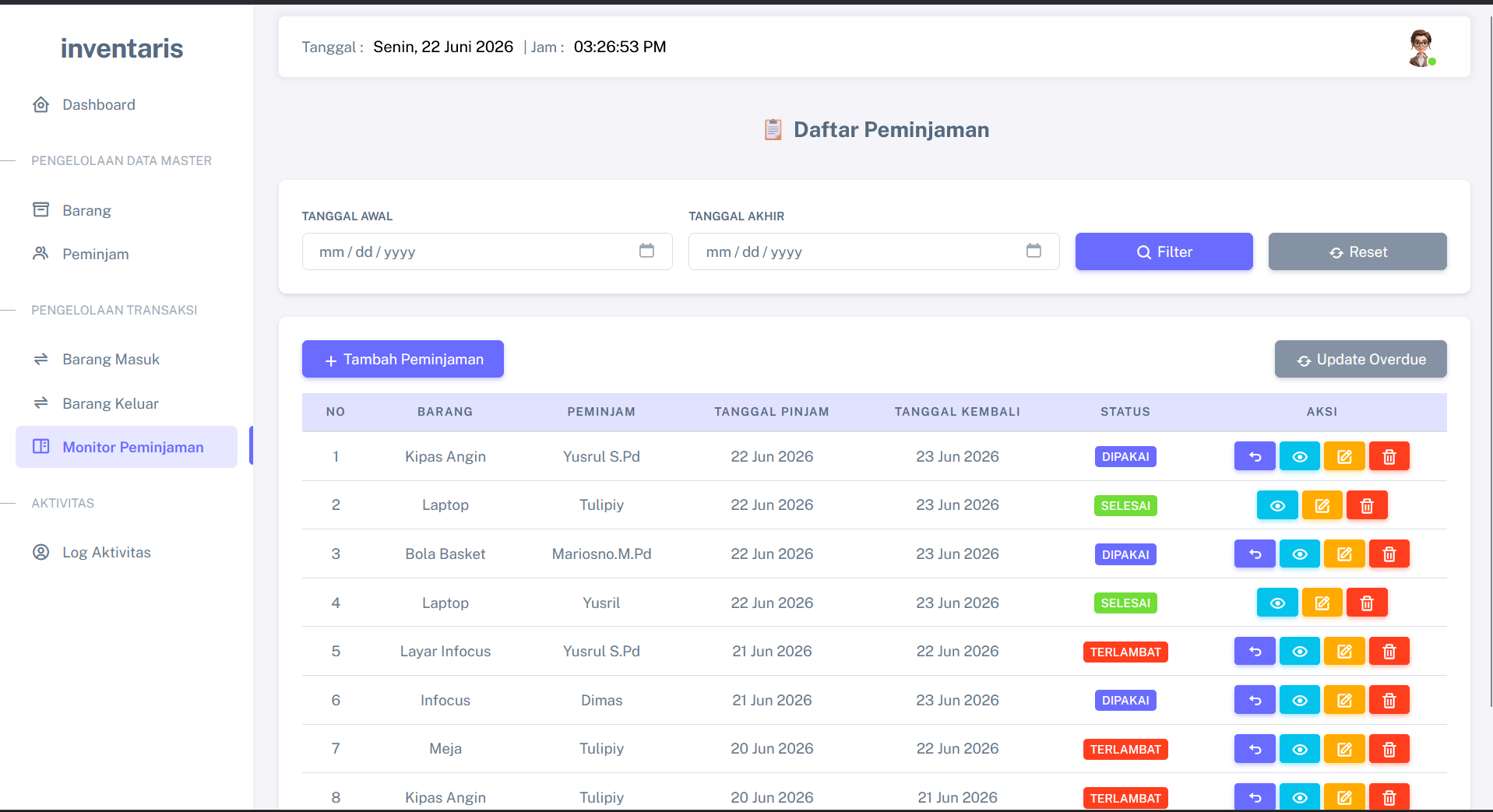The image size is (1493, 812).
Task: Click Tambah Peminjaman button
Action: point(403,359)
